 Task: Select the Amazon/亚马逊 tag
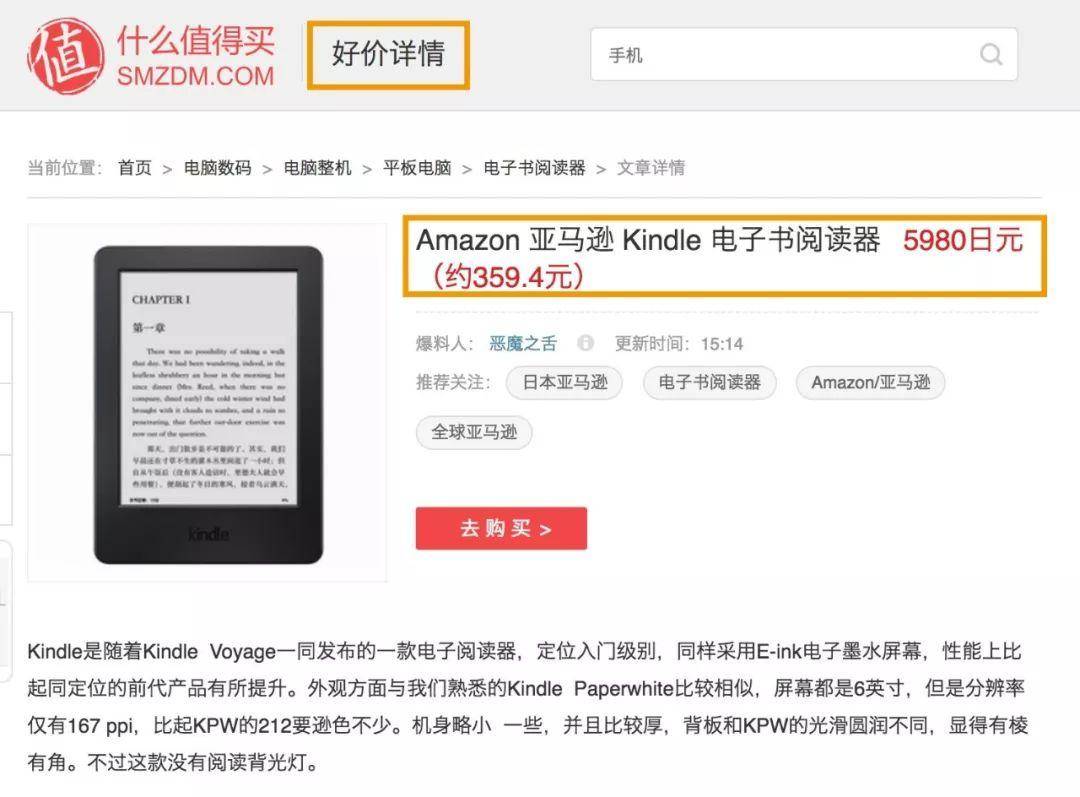(x=871, y=382)
